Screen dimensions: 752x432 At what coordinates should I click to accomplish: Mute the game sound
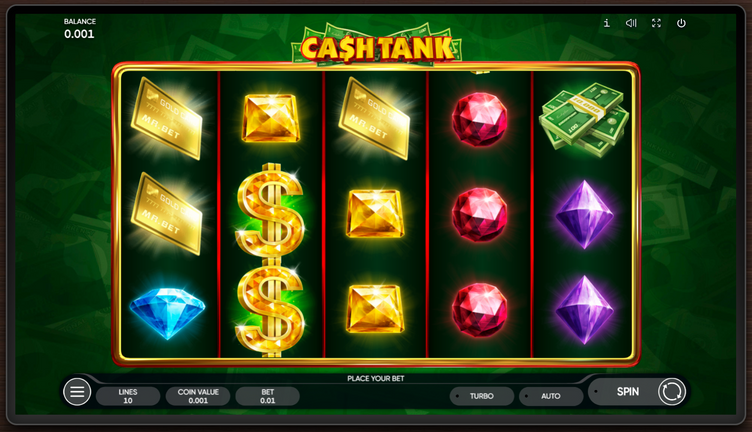[631, 23]
